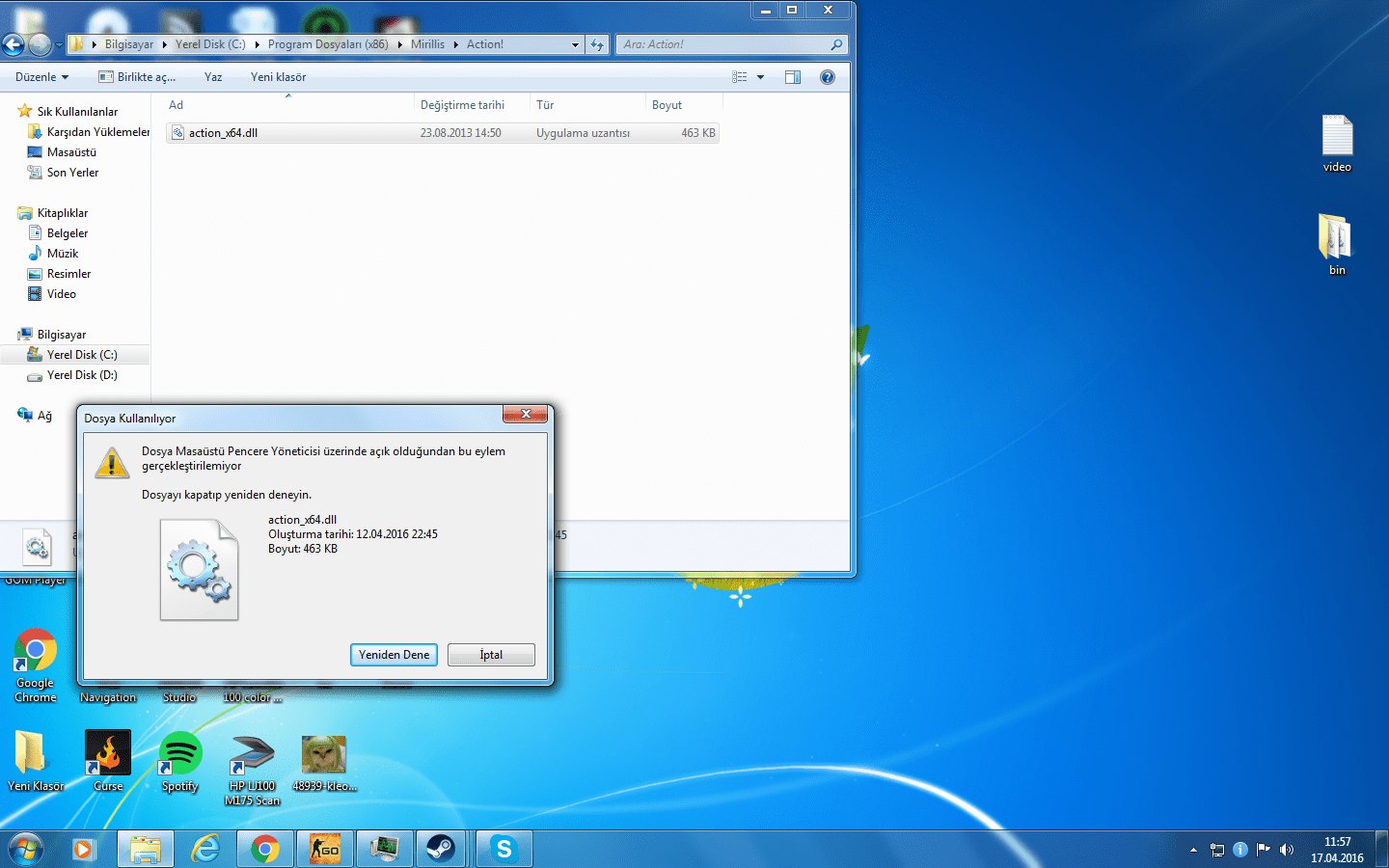The image size is (1389, 868).
Task: Select Masaüstü in the navigation pane
Action: point(63,152)
